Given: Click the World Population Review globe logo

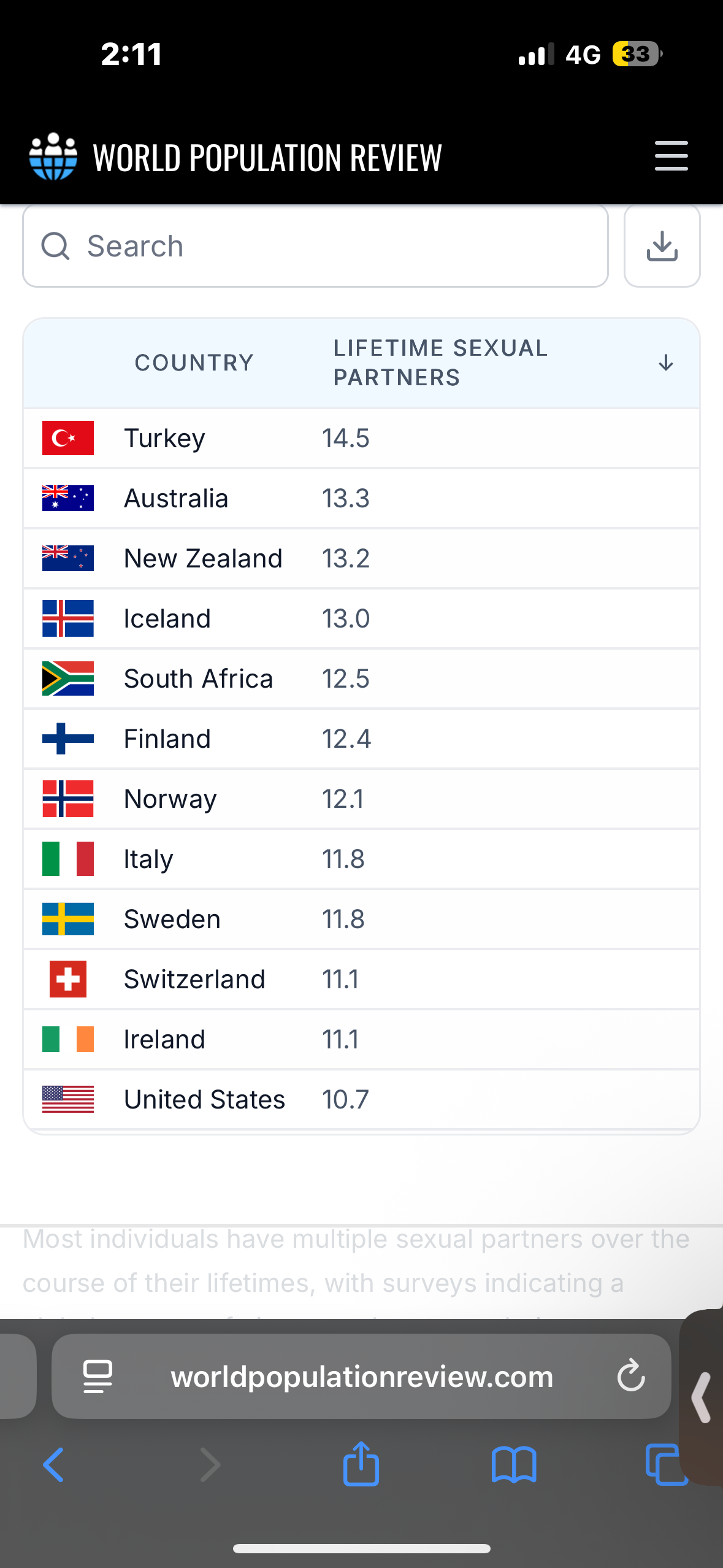Looking at the screenshot, I should [x=54, y=156].
